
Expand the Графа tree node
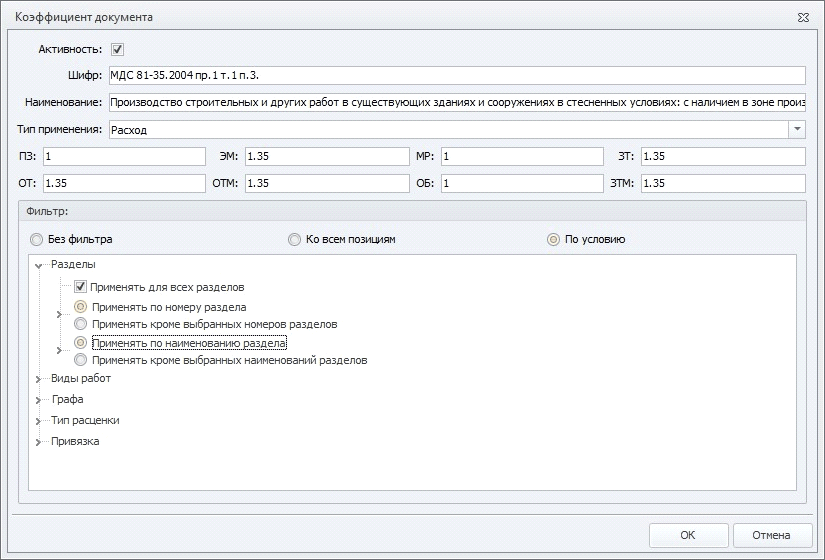point(39,401)
